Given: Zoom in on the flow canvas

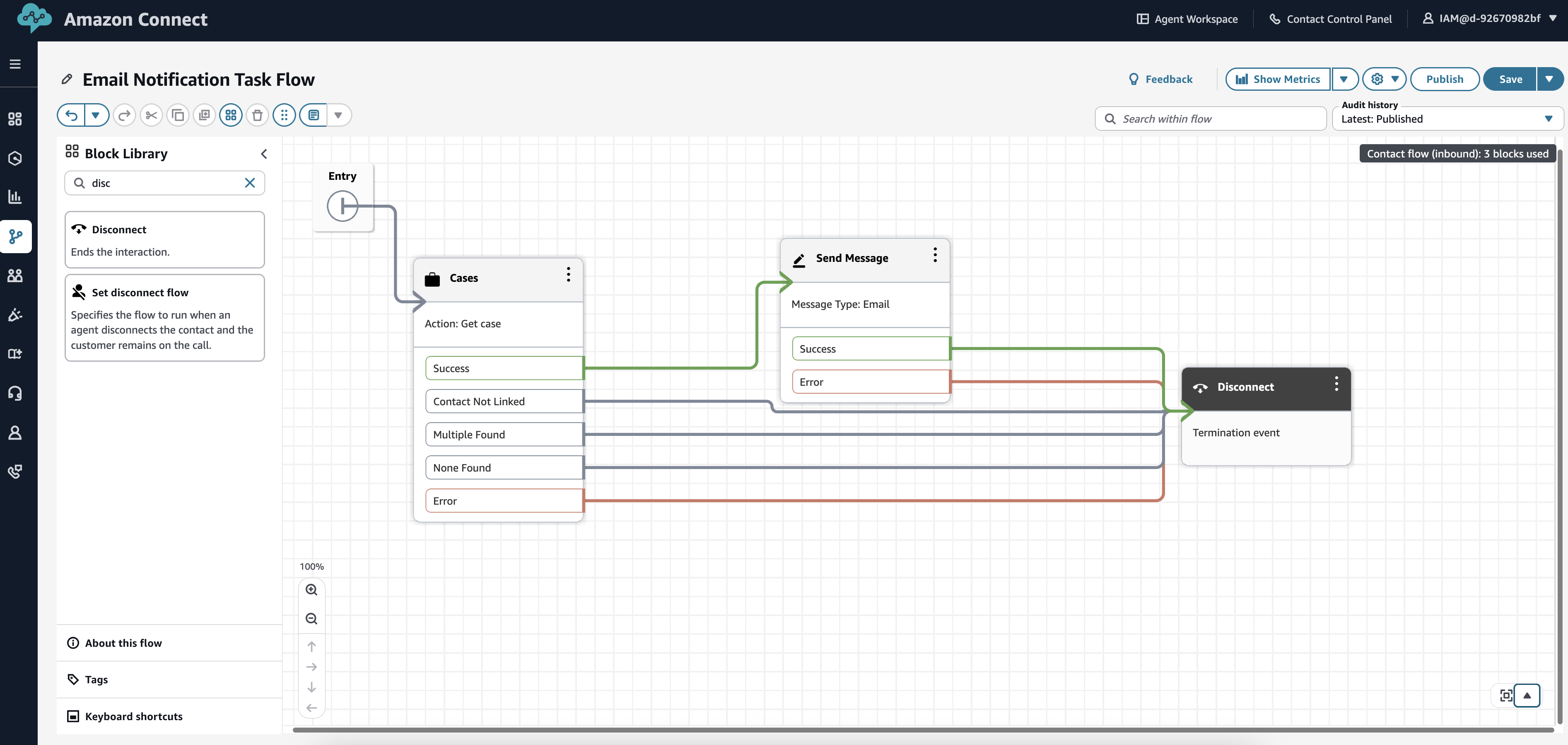Looking at the screenshot, I should pyautogui.click(x=311, y=590).
